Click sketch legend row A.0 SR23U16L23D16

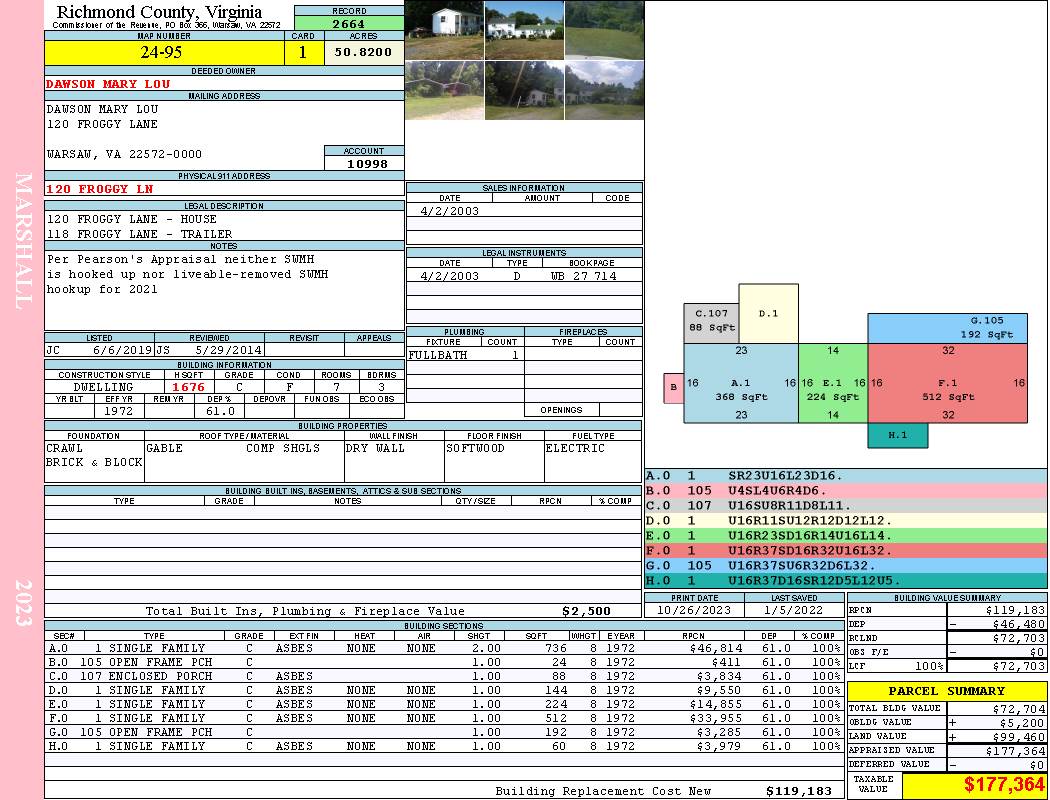(x=846, y=476)
